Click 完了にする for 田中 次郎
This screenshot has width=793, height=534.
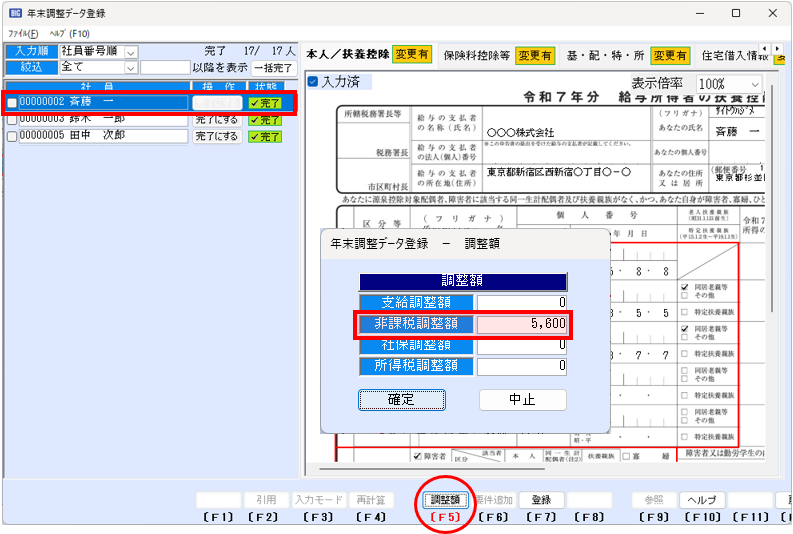pyautogui.click(x=217, y=136)
